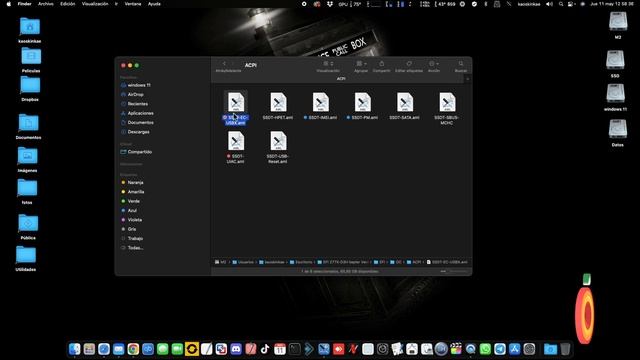Select the SSDT-HPET.aml file icon

(x=278, y=102)
